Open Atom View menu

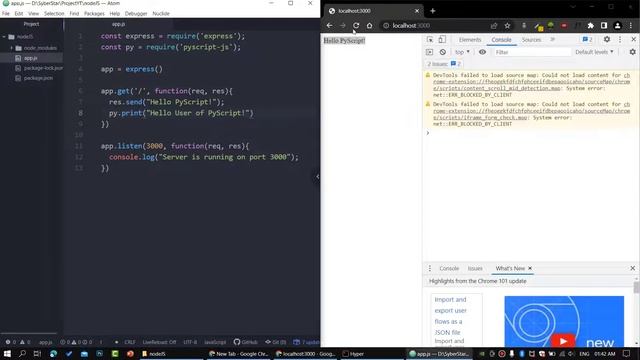point(33,13)
